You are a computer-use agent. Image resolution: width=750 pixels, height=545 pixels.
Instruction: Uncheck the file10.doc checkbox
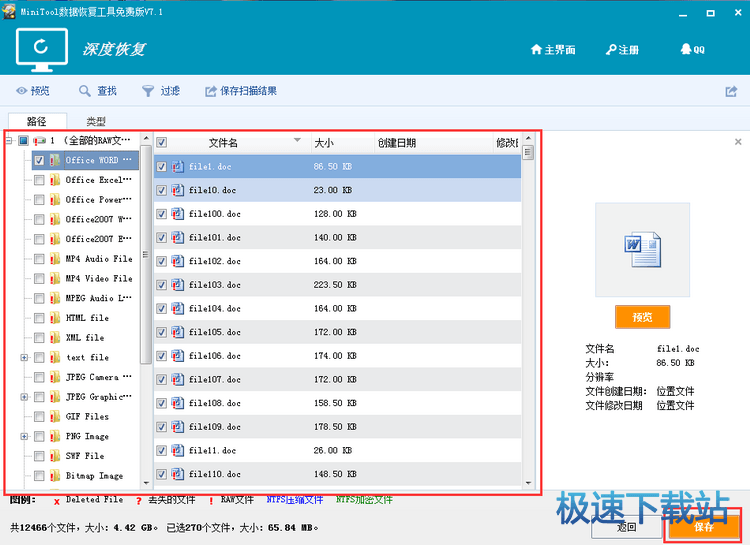(162, 190)
